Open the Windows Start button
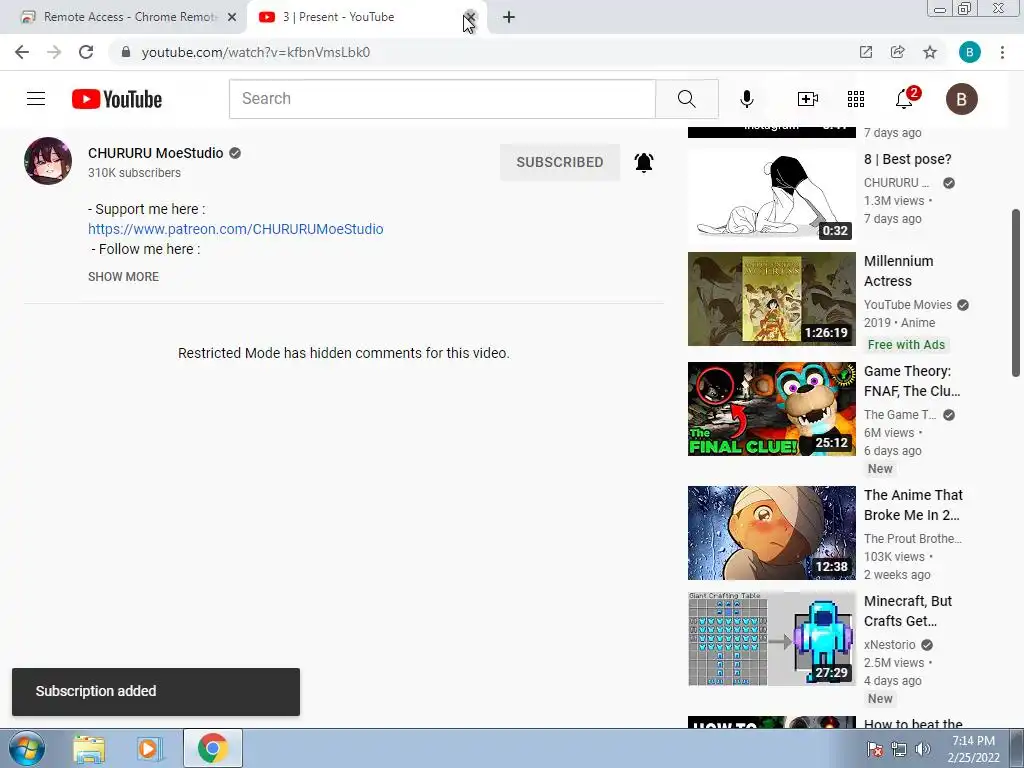Image resolution: width=1024 pixels, height=768 pixels. click(26, 748)
